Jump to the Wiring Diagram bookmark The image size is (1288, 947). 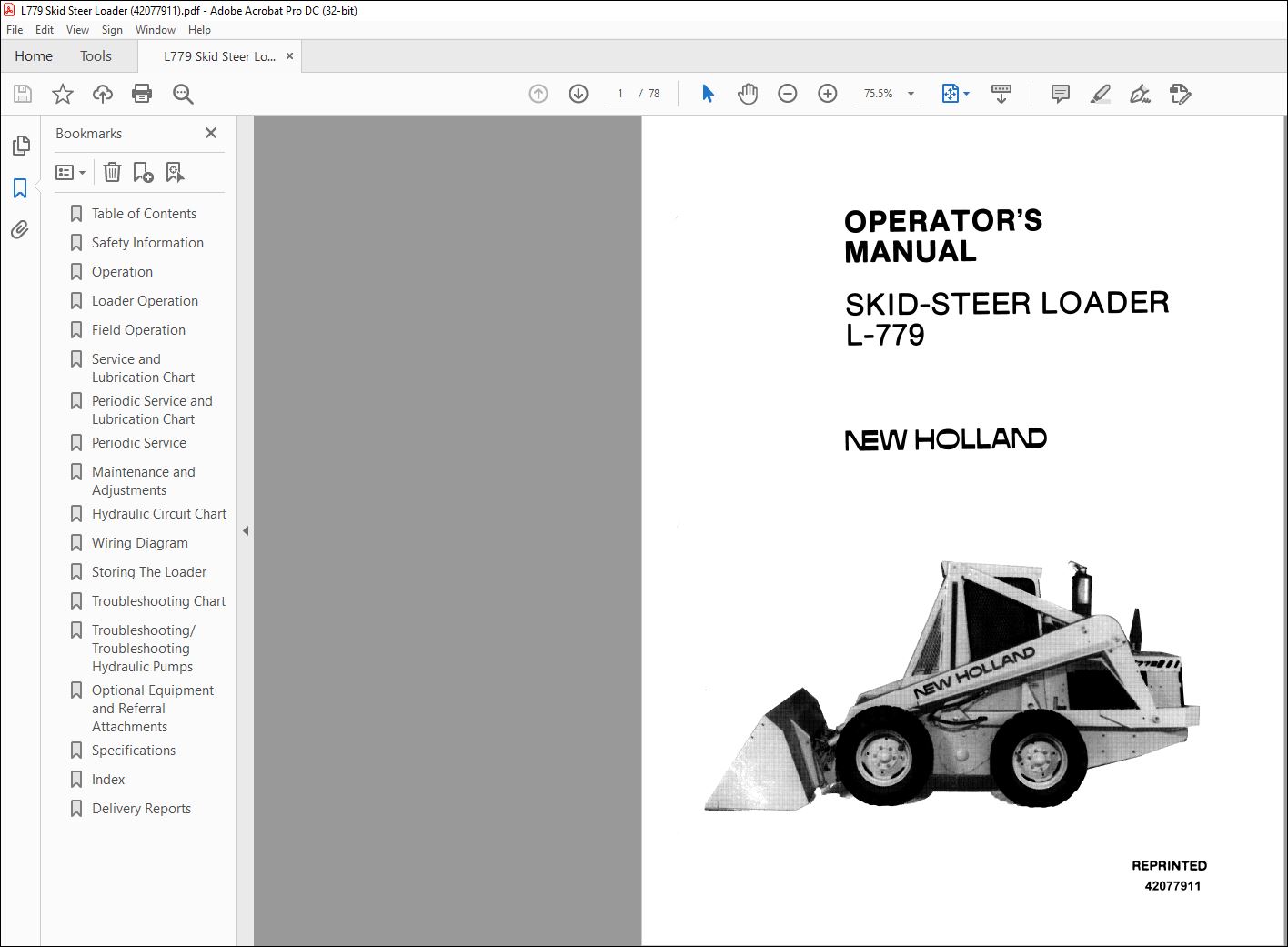[139, 543]
